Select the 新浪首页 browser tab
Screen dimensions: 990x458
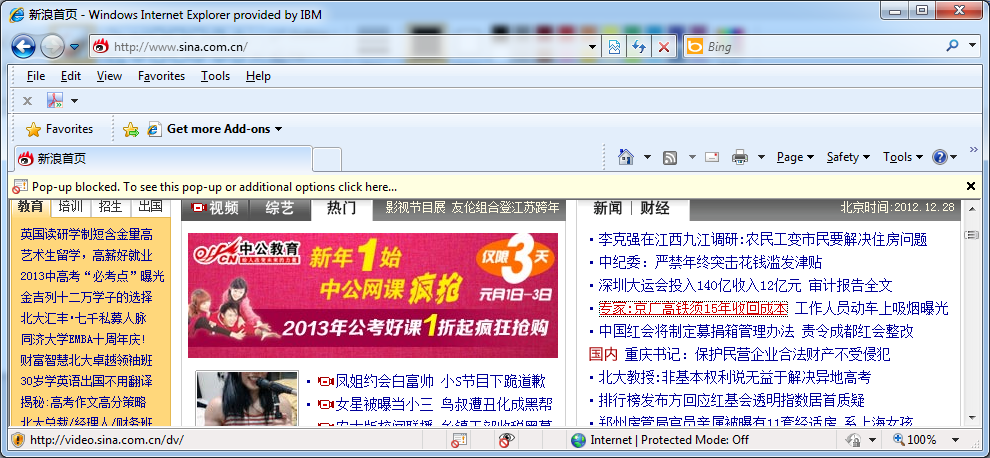click(x=163, y=159)
